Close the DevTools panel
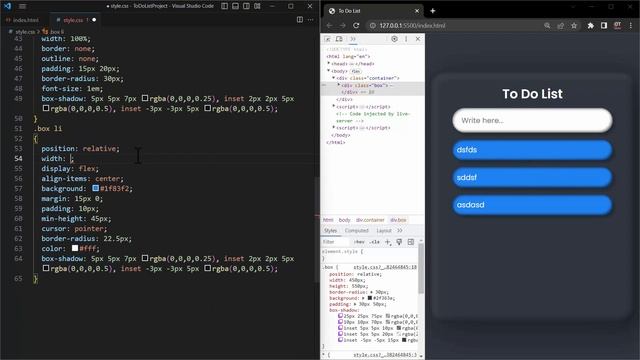Viewport: 640px width, 360px height. 418,39
